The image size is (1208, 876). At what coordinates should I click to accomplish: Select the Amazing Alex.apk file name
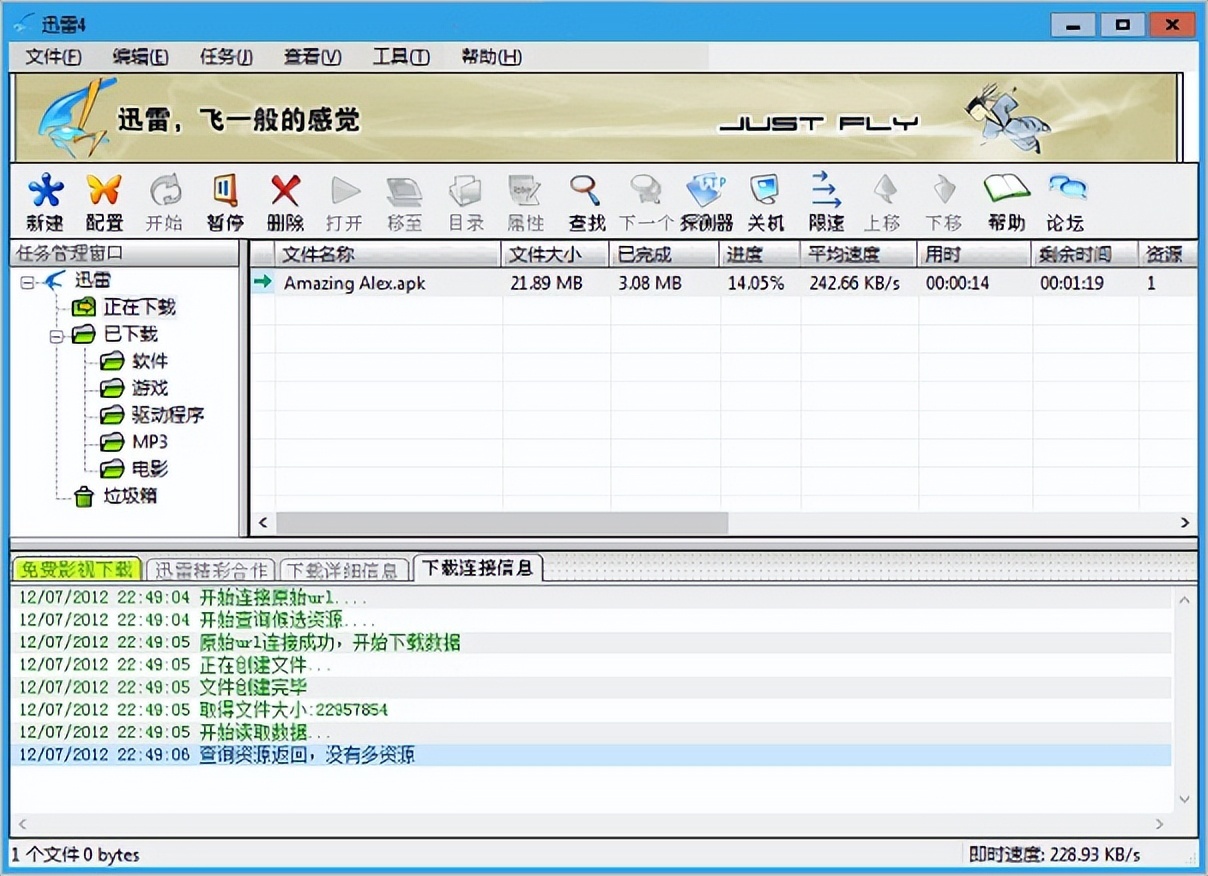click(355, 283)
